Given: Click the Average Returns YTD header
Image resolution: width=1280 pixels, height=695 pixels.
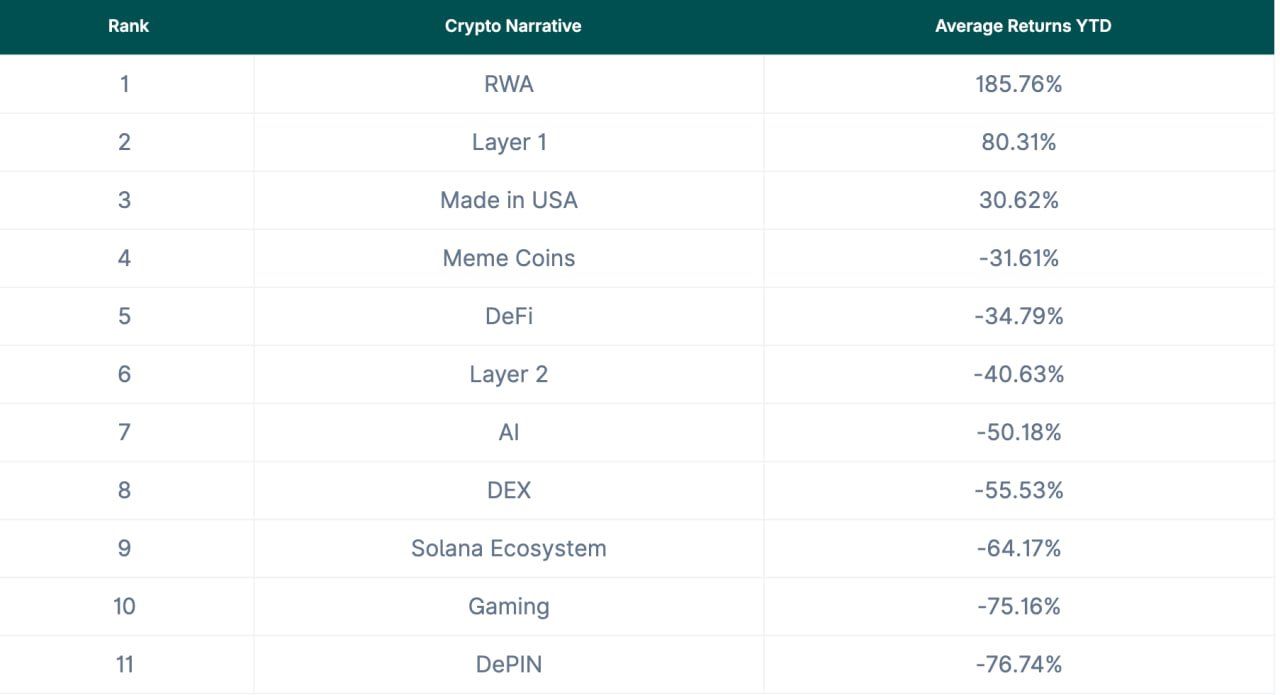Looking at the screenshot, I should click(1022, 27).
